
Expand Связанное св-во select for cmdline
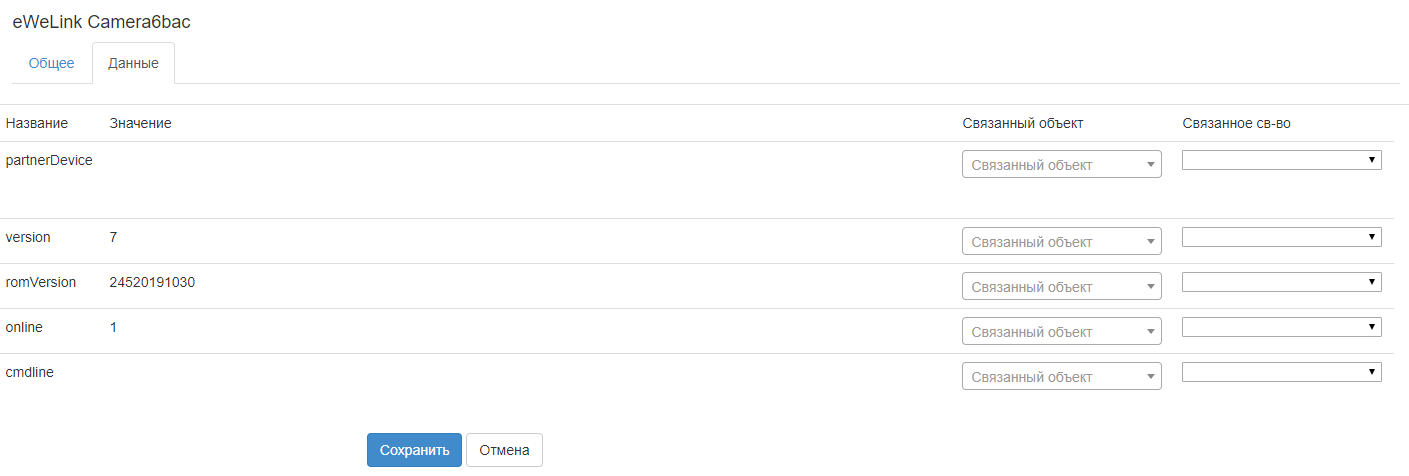(x=1281, y=372)
